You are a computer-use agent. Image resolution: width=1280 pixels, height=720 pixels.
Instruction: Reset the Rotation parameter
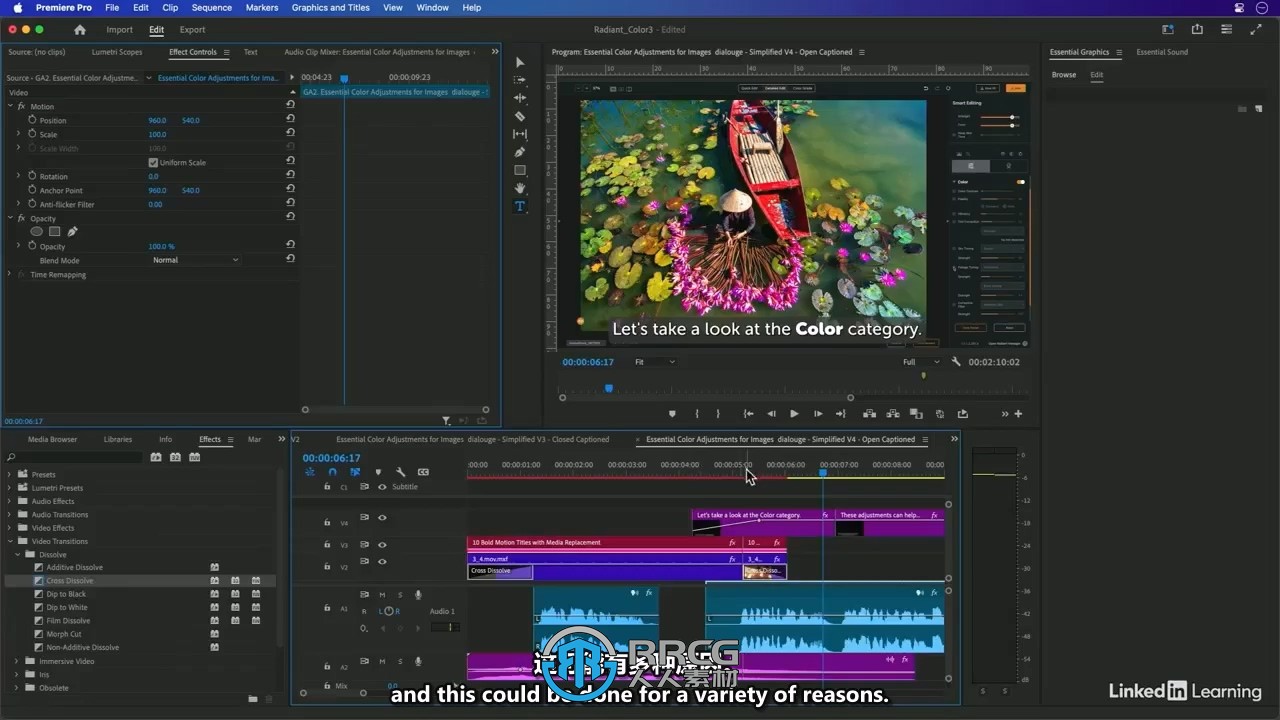(290, 176)
